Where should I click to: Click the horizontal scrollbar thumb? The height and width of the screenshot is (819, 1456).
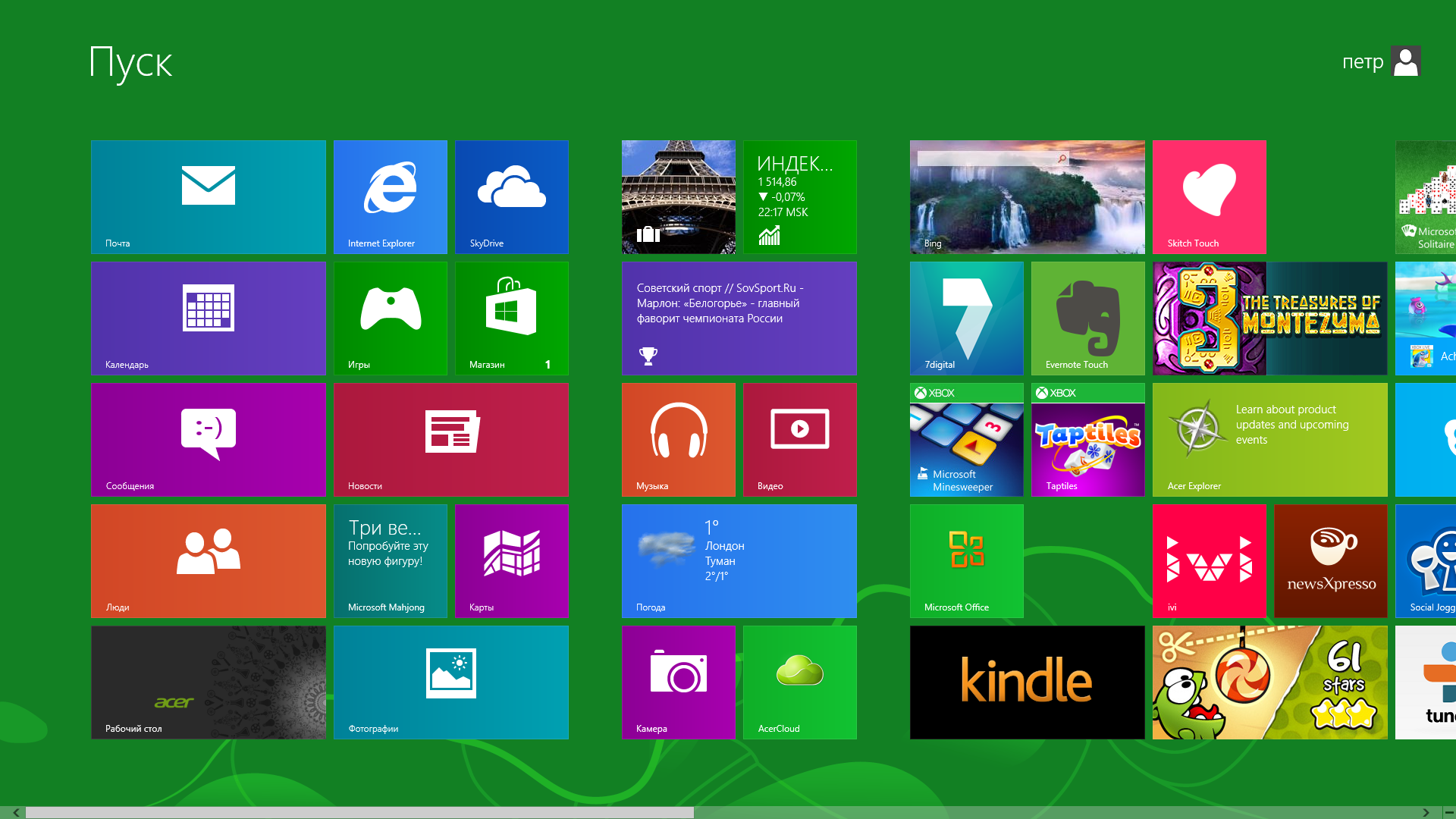359,812
